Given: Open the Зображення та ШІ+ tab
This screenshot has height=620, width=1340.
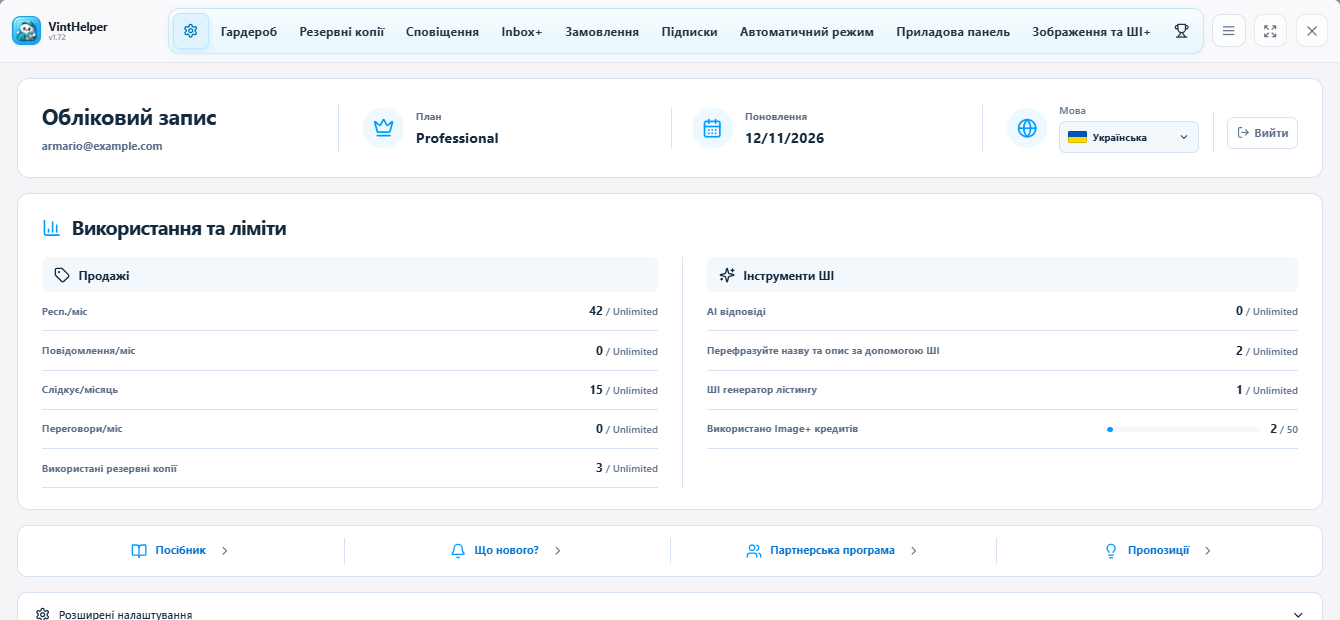Looking at the screenshot, I should [1091, 31].
